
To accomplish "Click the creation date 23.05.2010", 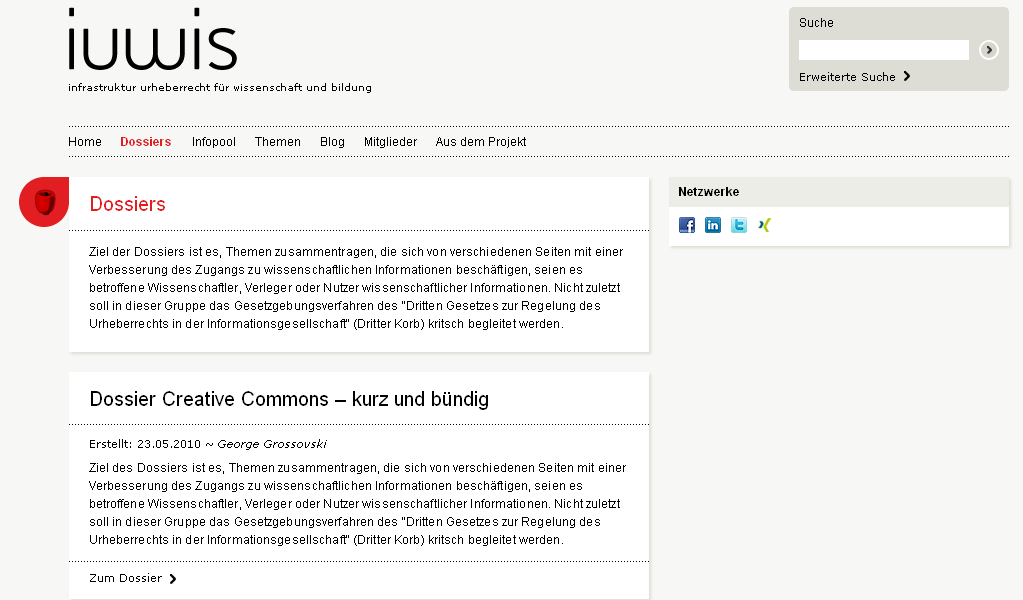I will [169, 444].
